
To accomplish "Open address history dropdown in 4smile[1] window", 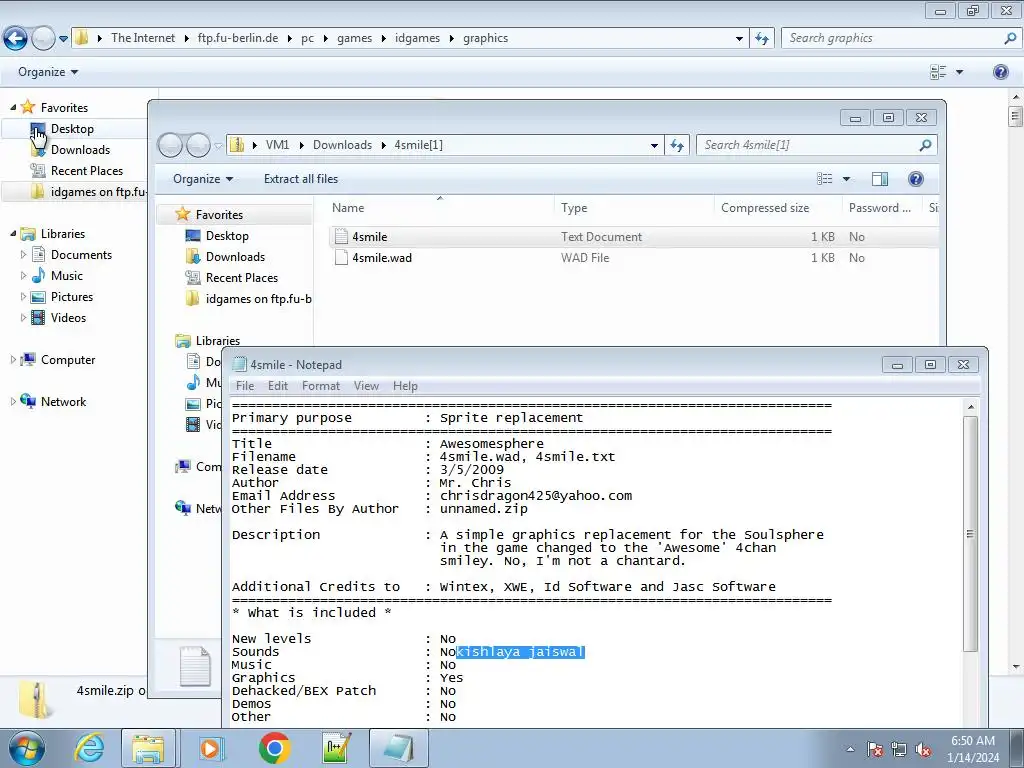I will pos(654,146).
